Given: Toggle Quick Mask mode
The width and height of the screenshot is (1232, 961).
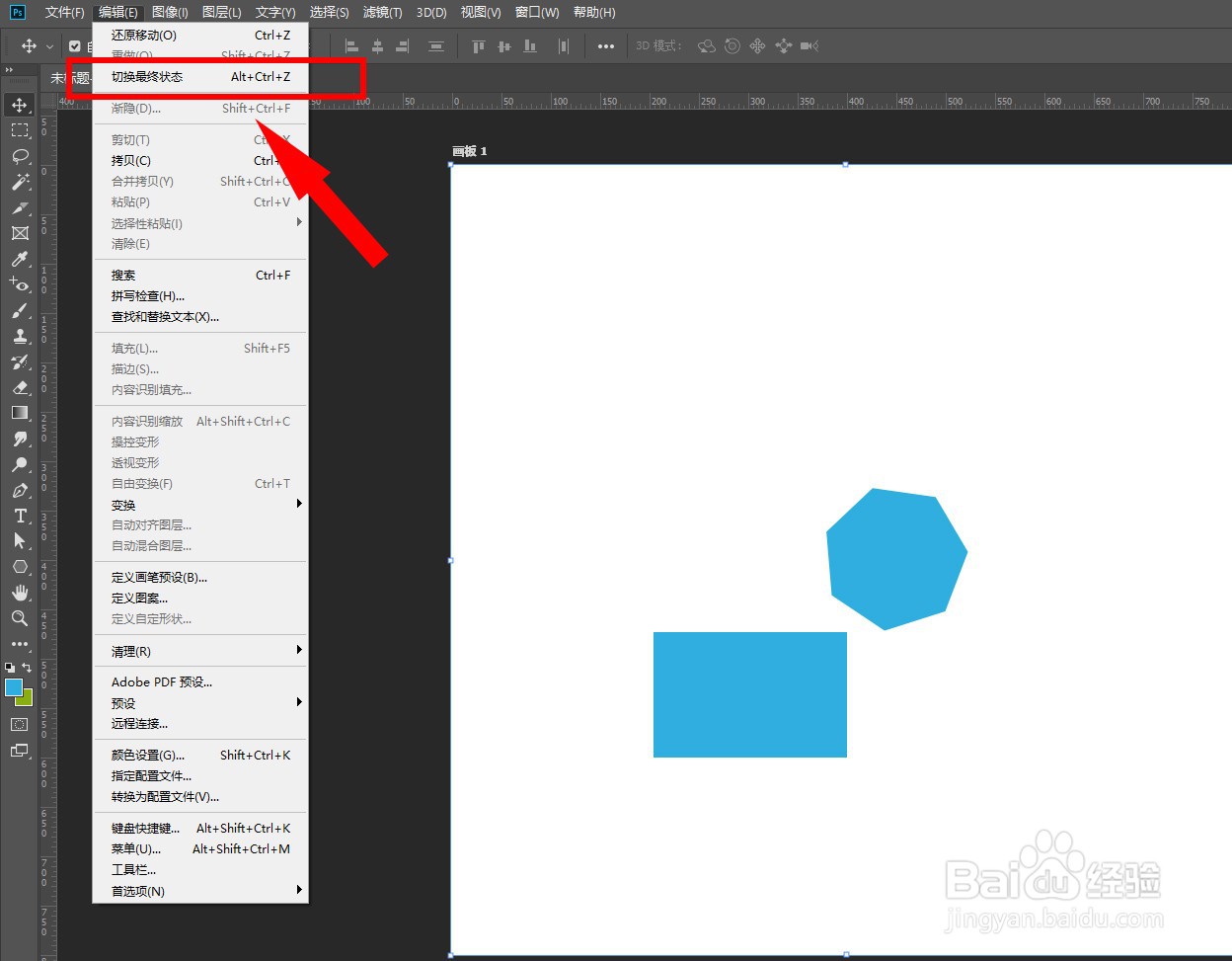Looking at the screenshot, I should pyautogui.click(x=20, y=725).
